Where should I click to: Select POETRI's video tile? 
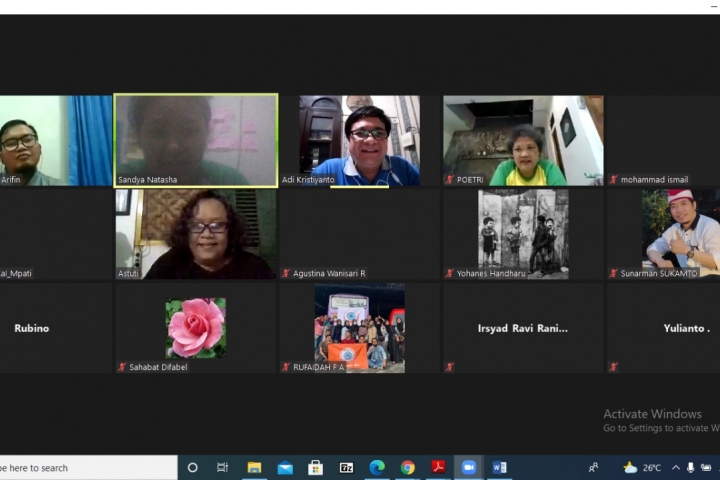pyautogui.click(x=523, y=141)
